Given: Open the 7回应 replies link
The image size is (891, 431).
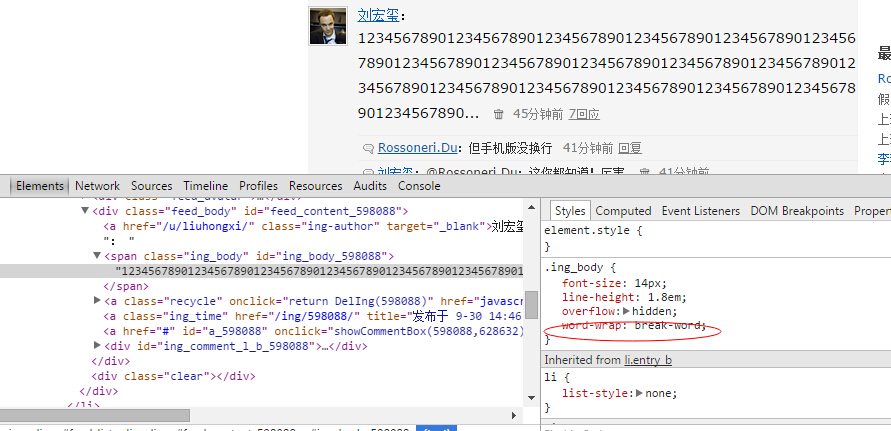Looking at the screenshot, I should tap(584, 114).
